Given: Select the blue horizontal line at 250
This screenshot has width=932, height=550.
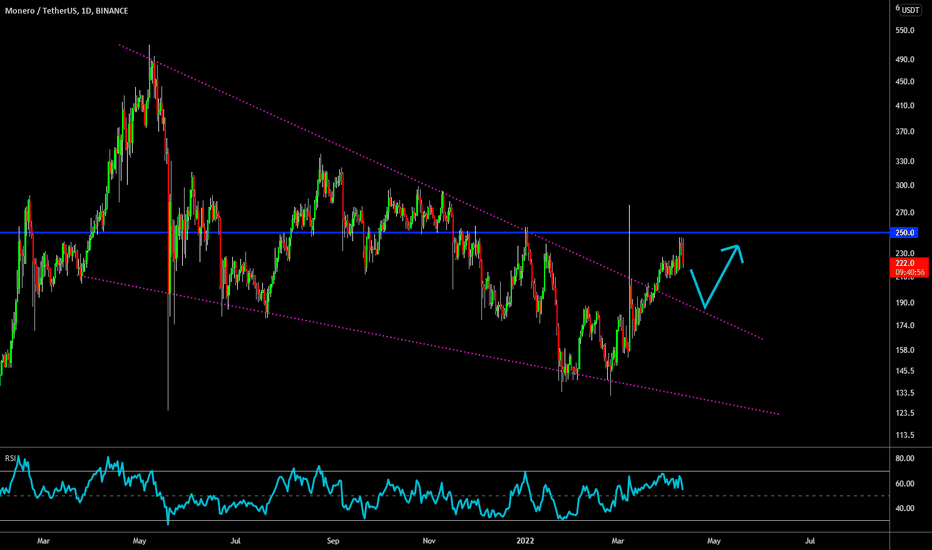Looking at the screenshot, I should point(445,232).
